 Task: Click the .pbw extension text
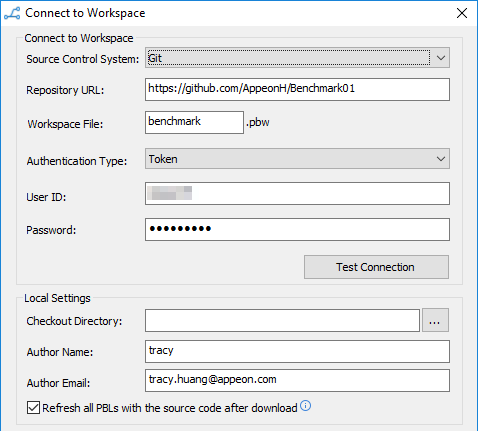258,122
